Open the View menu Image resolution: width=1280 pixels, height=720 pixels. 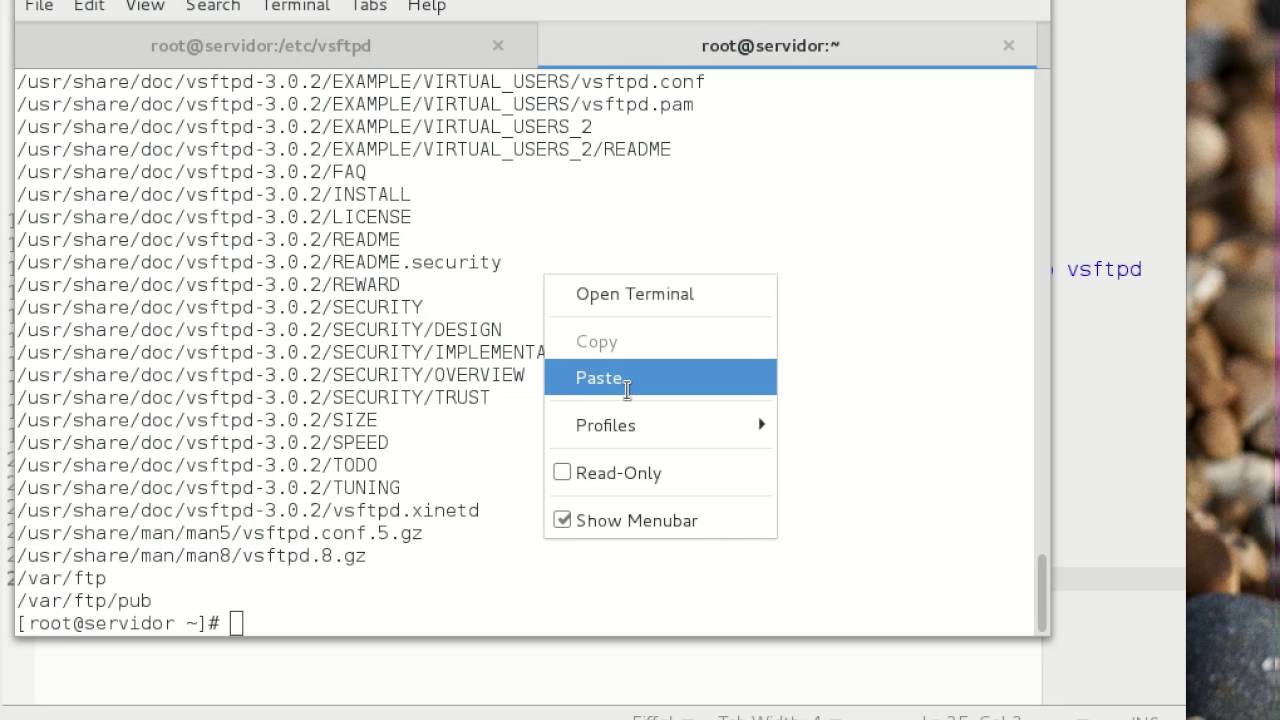pyautogui.click(x=145, y=6)
